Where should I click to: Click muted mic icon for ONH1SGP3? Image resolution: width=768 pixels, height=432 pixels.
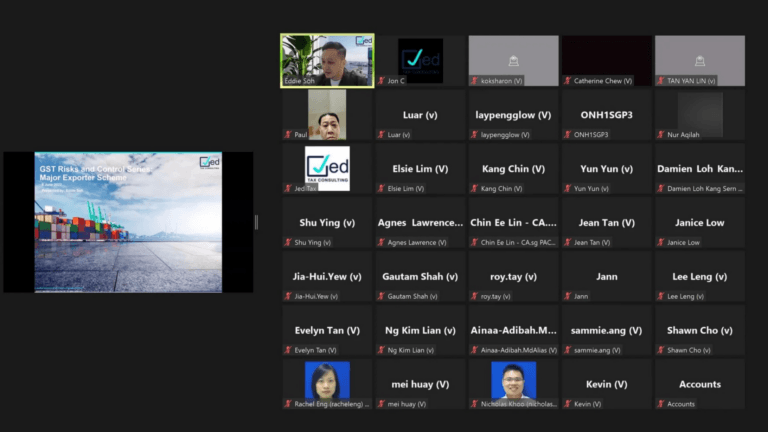pyautogui.click(x=567, y=134)
